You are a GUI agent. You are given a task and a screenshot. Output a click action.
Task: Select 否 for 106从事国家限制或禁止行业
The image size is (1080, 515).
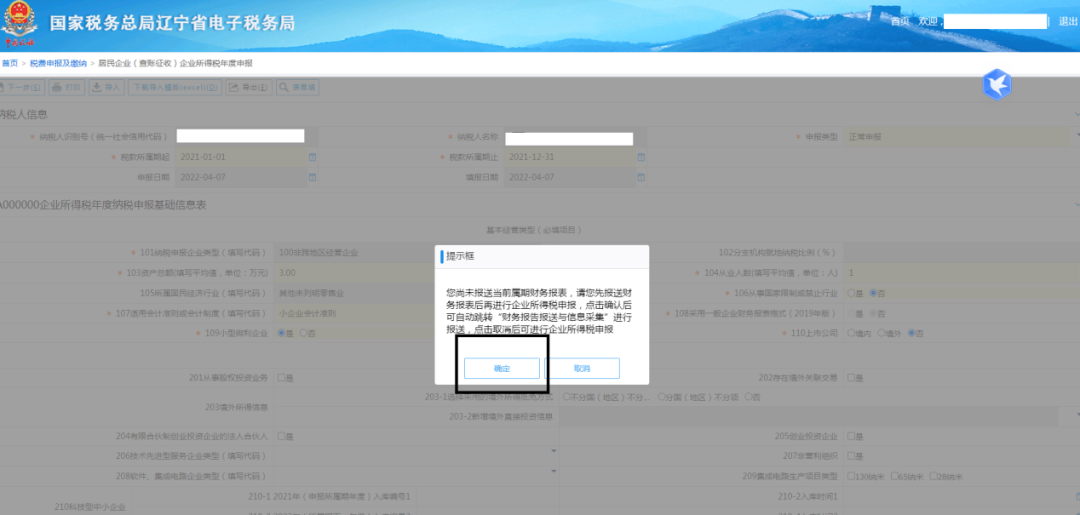click(x=874, y=293)
